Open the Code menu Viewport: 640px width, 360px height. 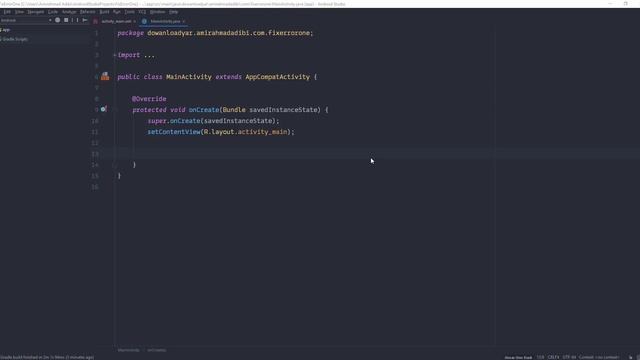pos(53,12)
